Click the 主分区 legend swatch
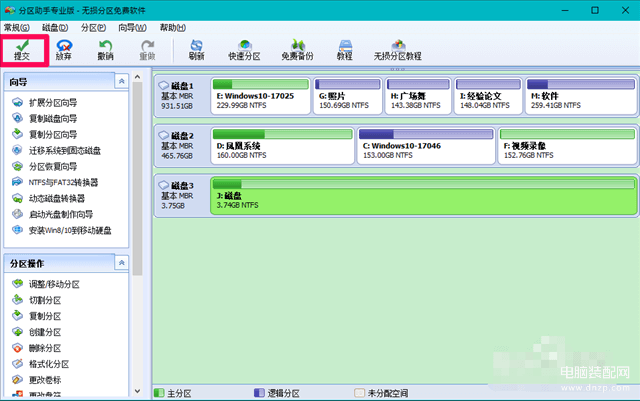This screenshot has width=640, height=401. point(159,393)
